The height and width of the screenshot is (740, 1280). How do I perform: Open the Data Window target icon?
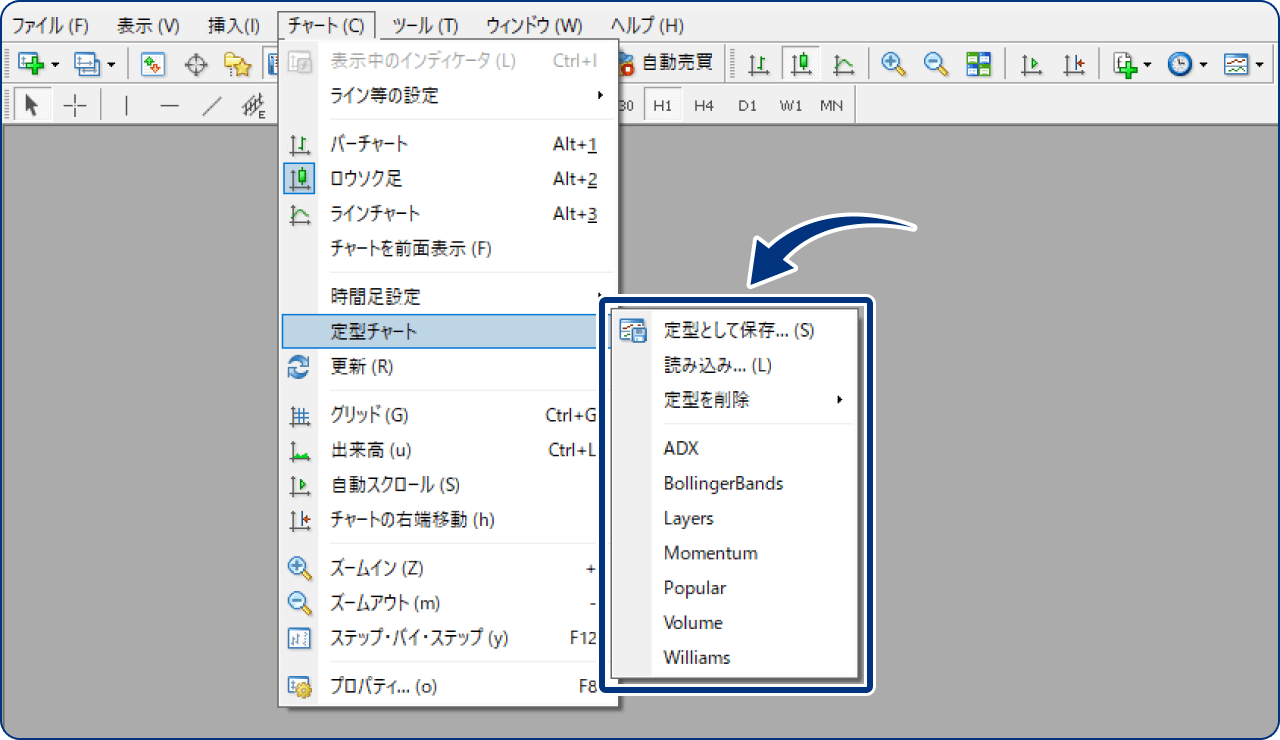pos(197,64)
